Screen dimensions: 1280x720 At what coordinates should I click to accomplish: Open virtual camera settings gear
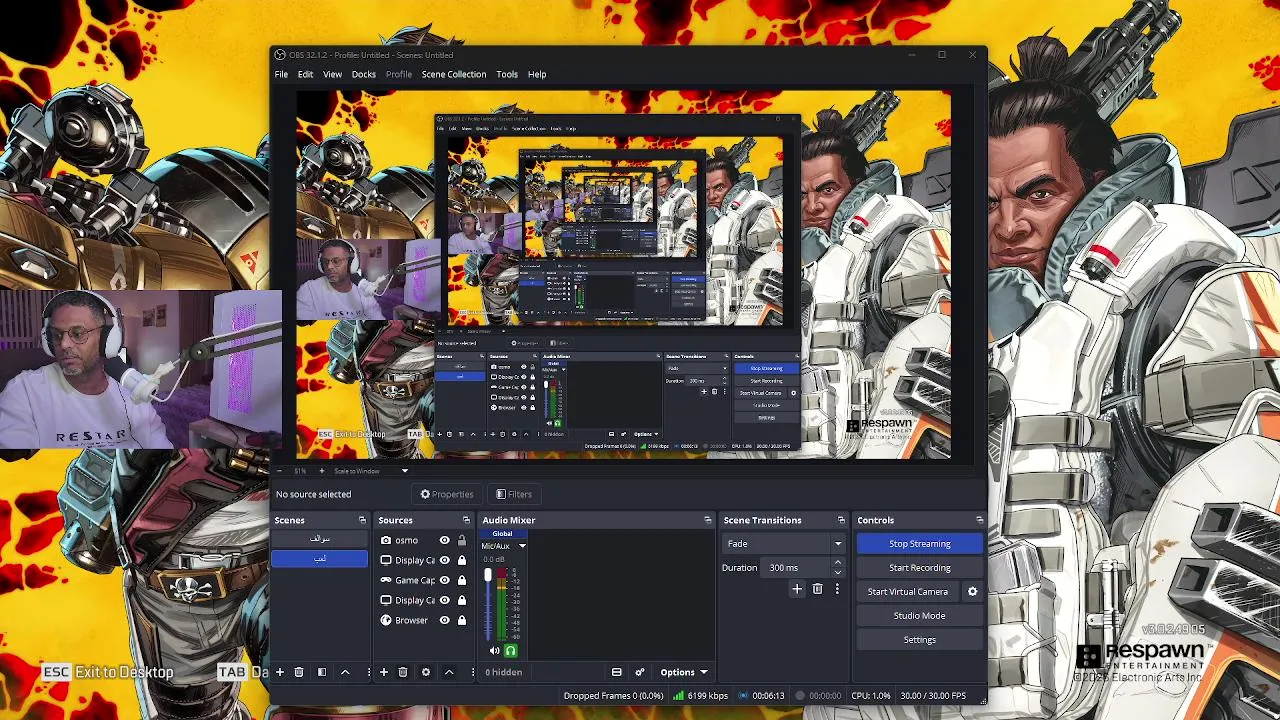pyautogui.click(x=972, y=592)
